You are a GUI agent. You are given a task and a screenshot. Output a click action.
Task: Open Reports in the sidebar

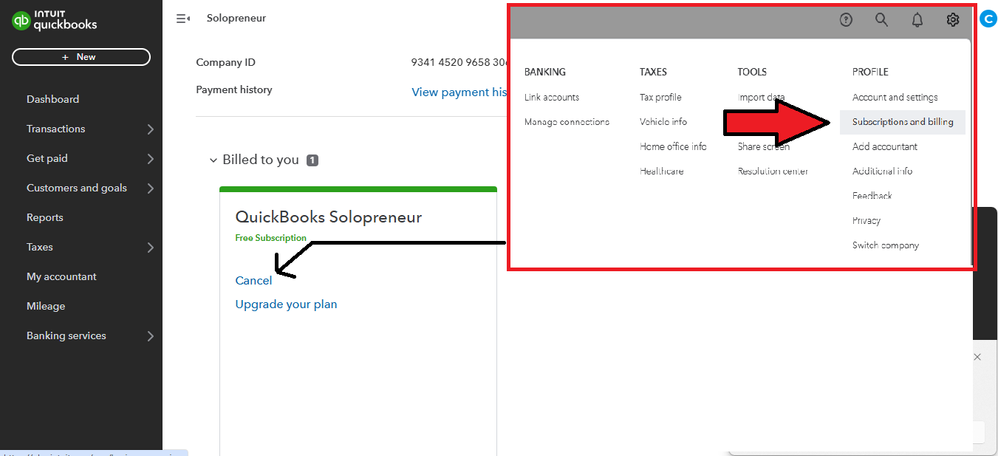click(45, 218)
